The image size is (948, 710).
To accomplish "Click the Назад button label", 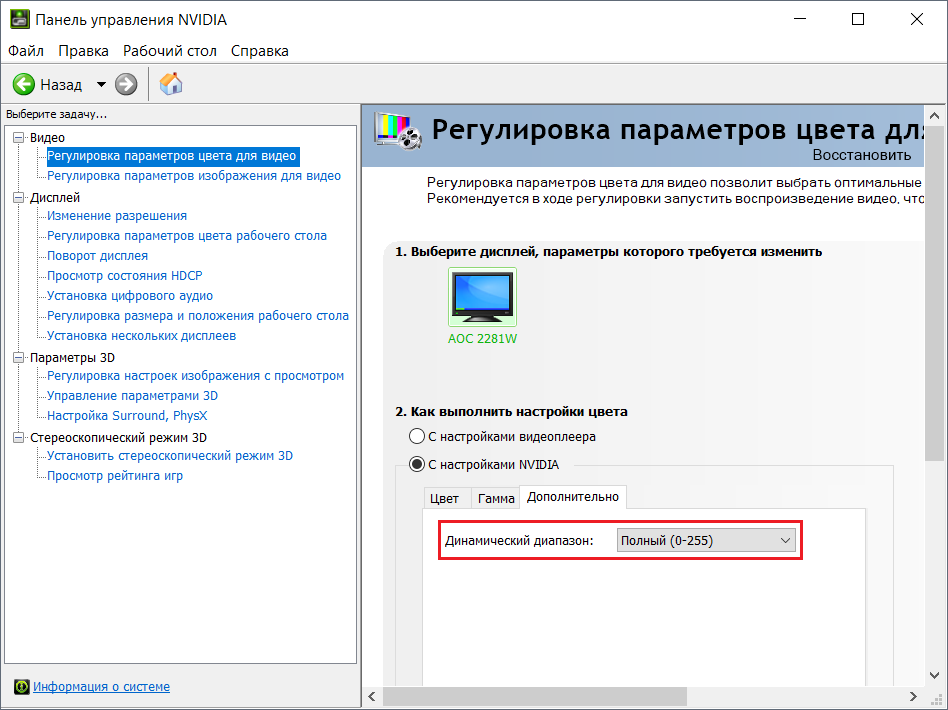I will coord(61,85).
